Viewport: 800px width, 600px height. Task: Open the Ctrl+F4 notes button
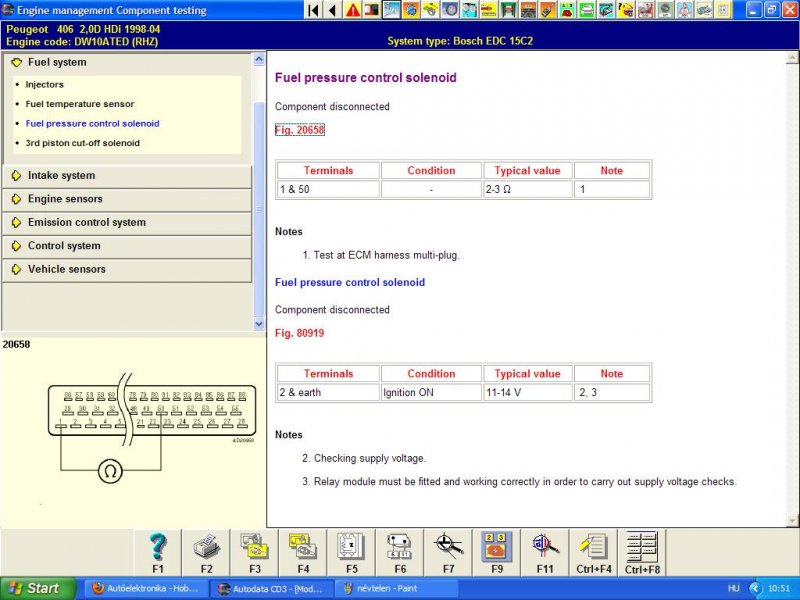[593, 553]
